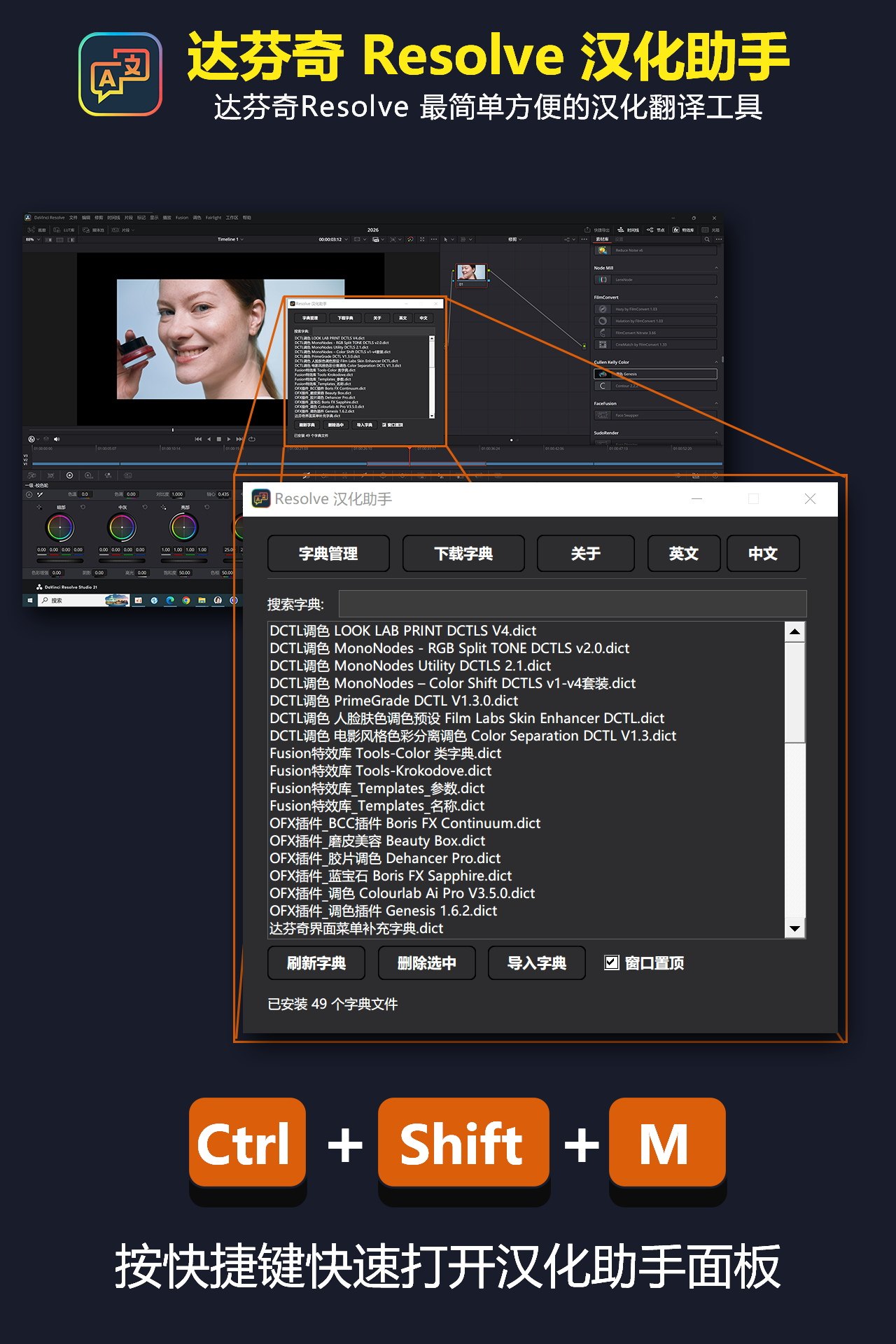The image size is (896, 1344).
Task: Open Microsoft Edge from the taskbar
Action: [x=170, y=601]
